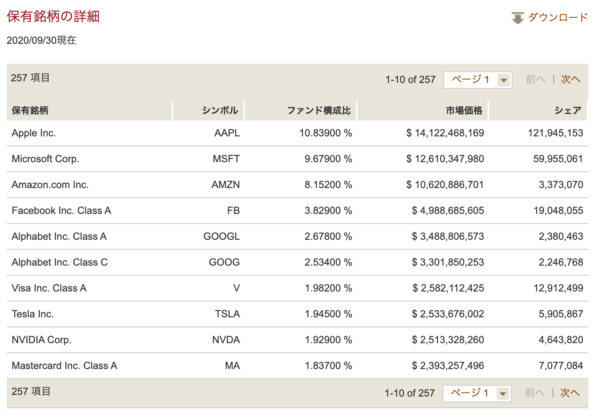Screen dimensions: 600x417
Task: Click the download arrow icon
Action: pyautogui.click(x=517, y=18)
